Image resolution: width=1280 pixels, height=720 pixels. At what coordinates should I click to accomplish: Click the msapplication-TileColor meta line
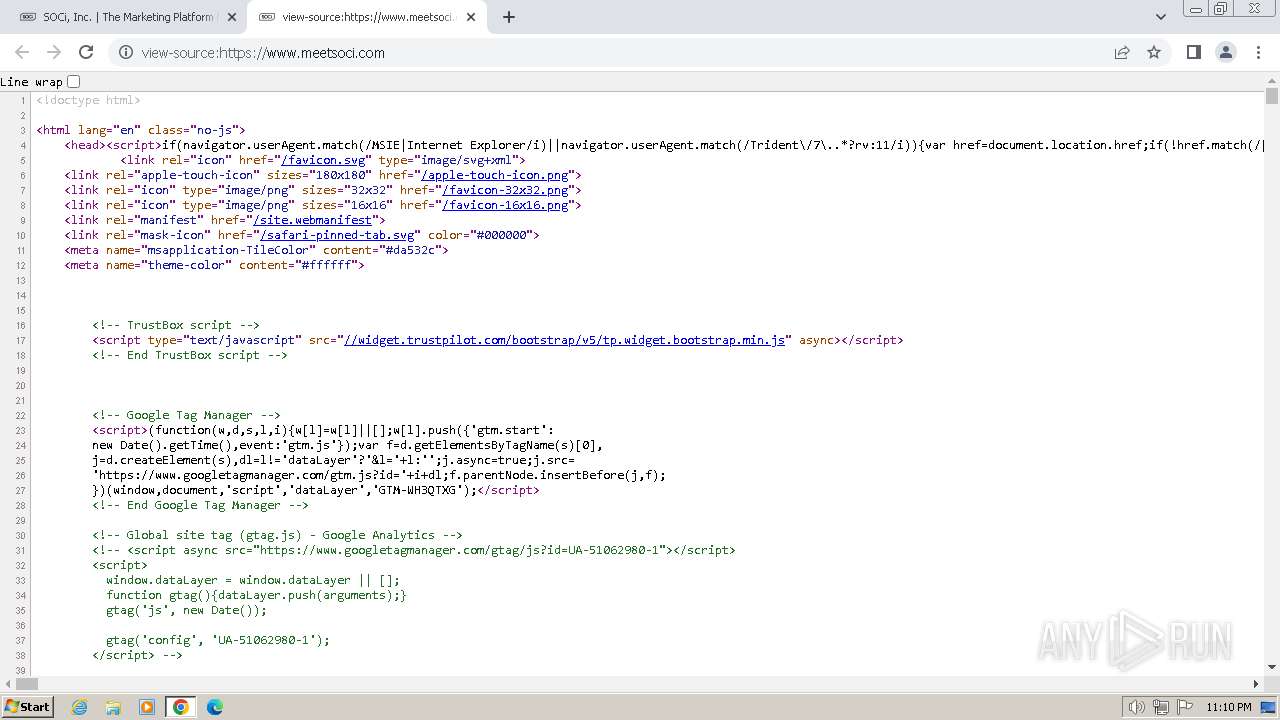(256, 250)
